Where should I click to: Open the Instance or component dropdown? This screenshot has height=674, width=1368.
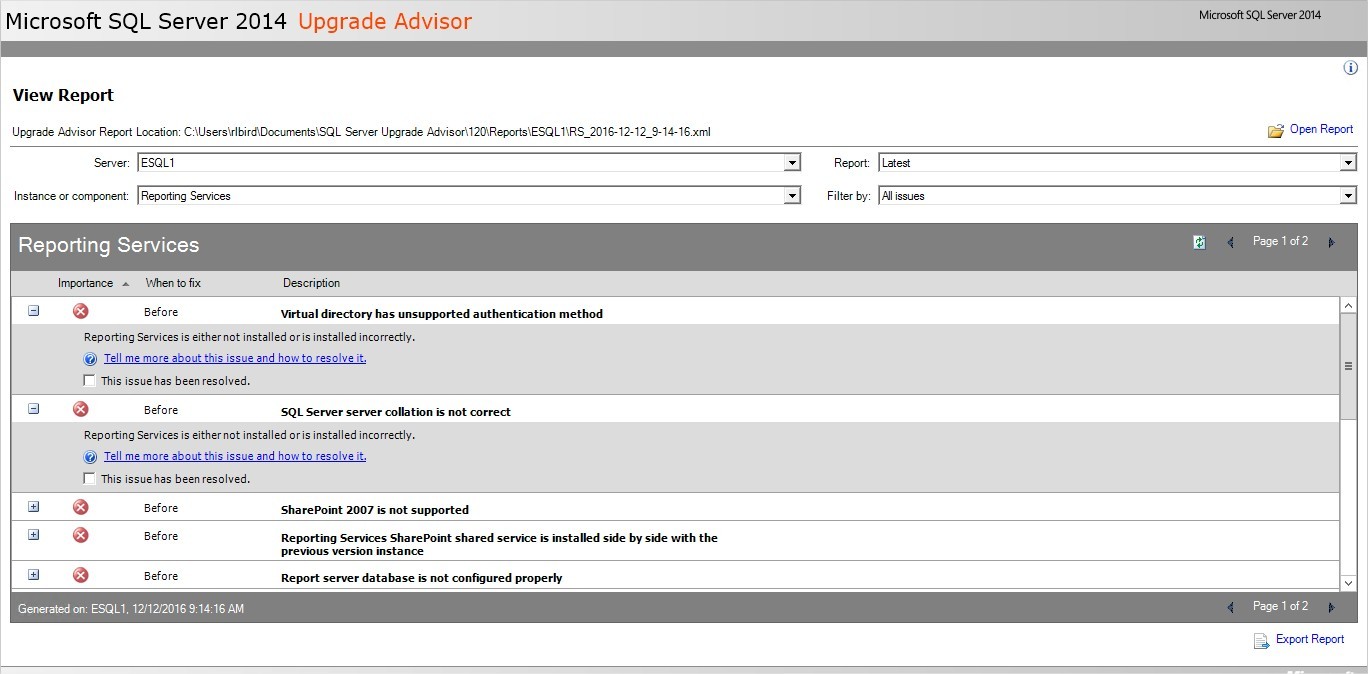click(x=469, y=196)
